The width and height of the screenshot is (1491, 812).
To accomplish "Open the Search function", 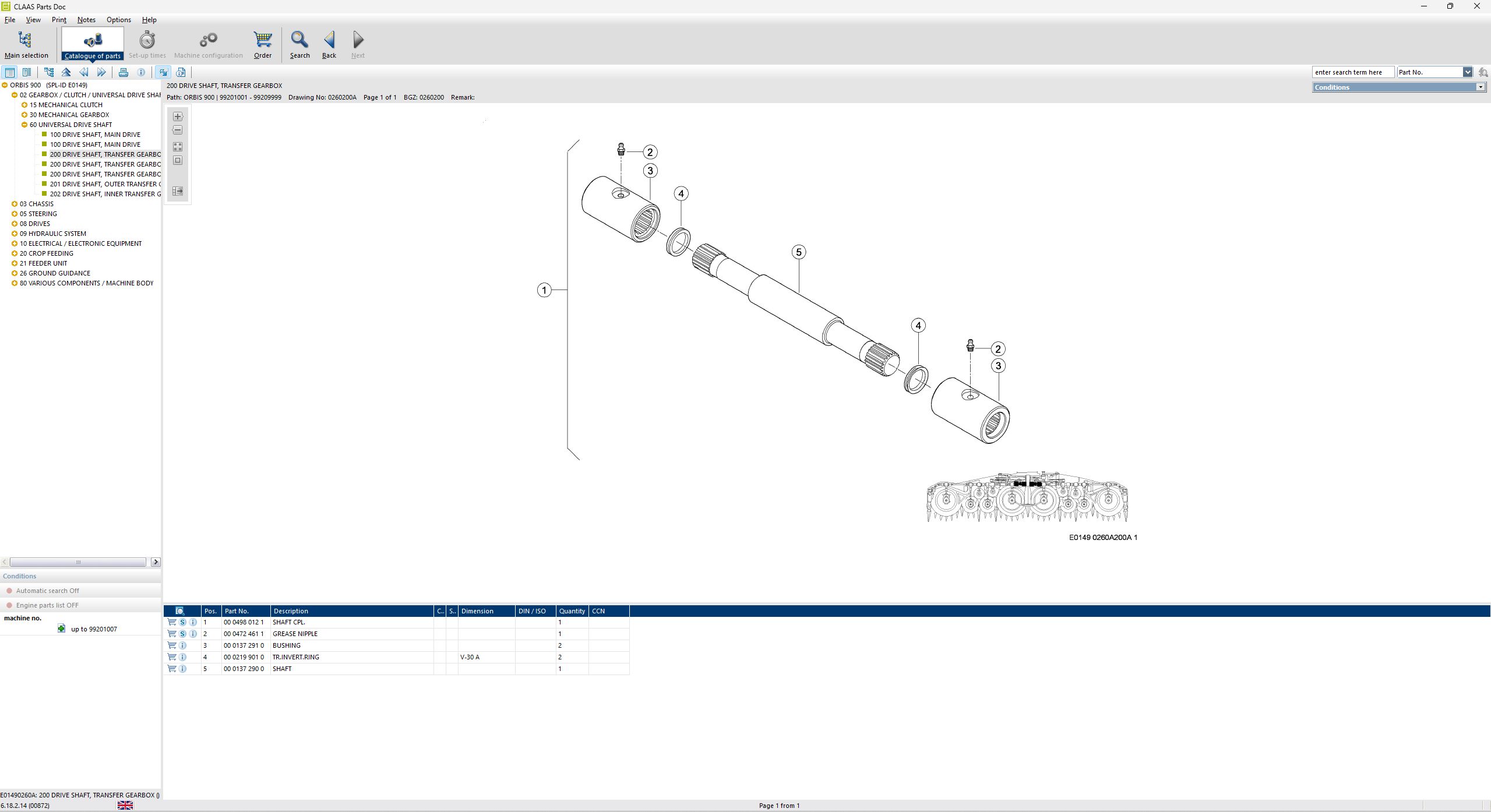I will click(299, 44).
